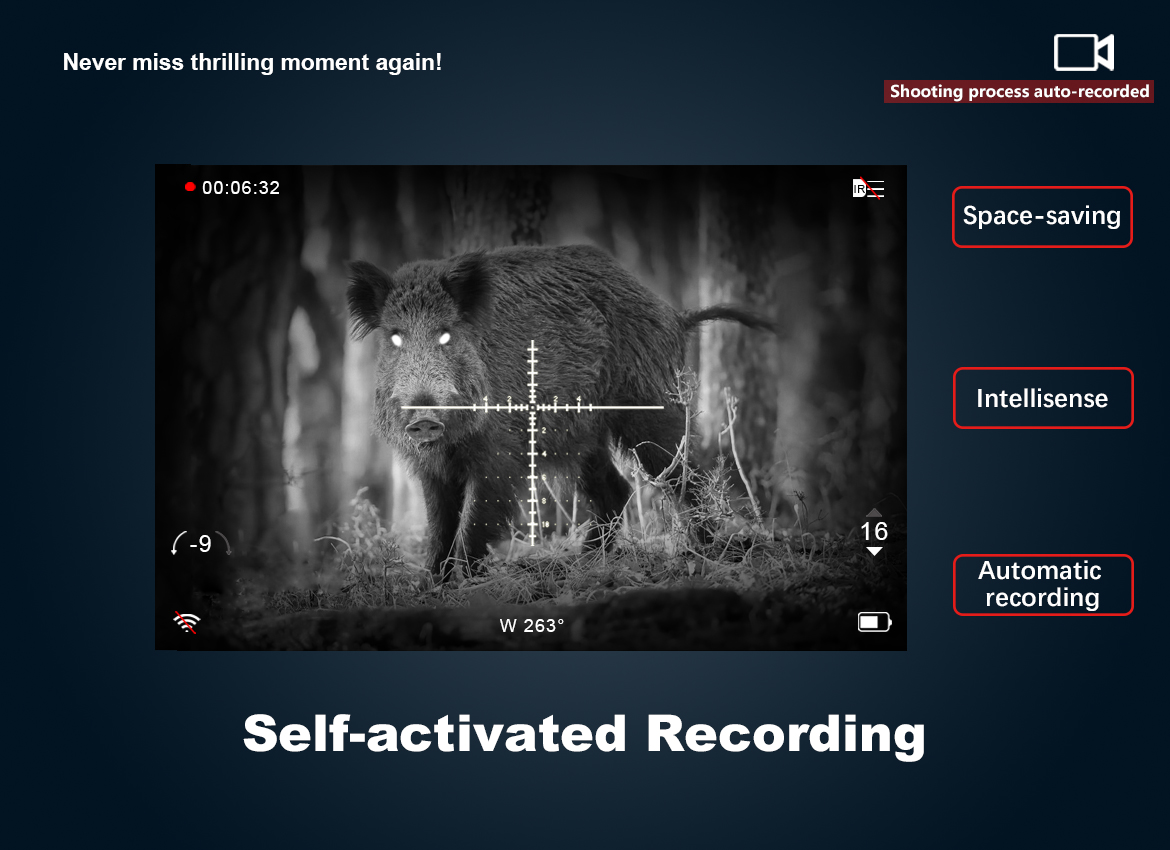Click the Never miss thrilling moment text

pos(252,62)
